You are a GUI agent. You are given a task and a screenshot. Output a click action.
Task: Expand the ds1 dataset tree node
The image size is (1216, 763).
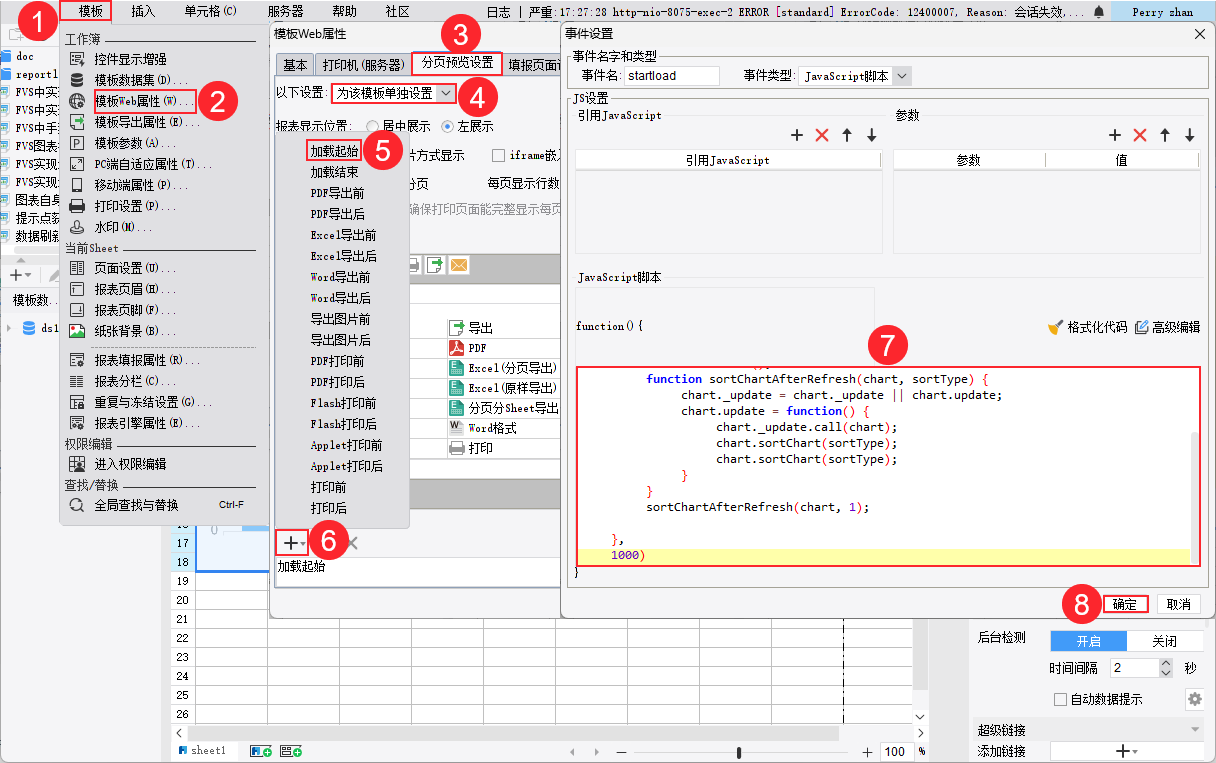pyautogui.click(x=10, y=328)
